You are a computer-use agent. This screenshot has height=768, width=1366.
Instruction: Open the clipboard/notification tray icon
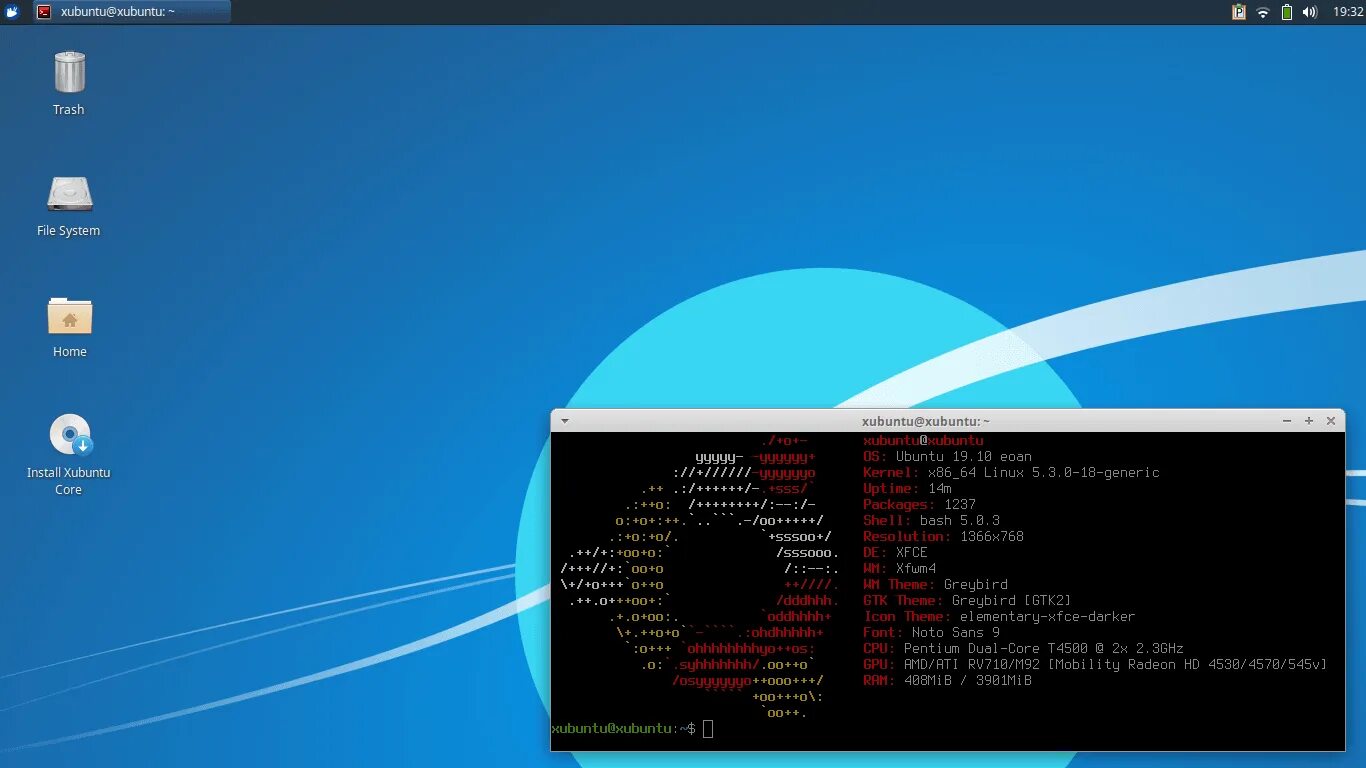[1239, 12]
